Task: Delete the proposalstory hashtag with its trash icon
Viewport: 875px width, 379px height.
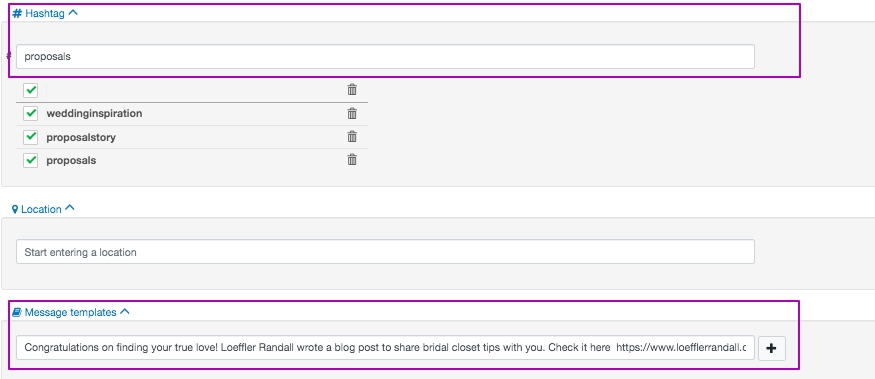Action: (352, 136)
